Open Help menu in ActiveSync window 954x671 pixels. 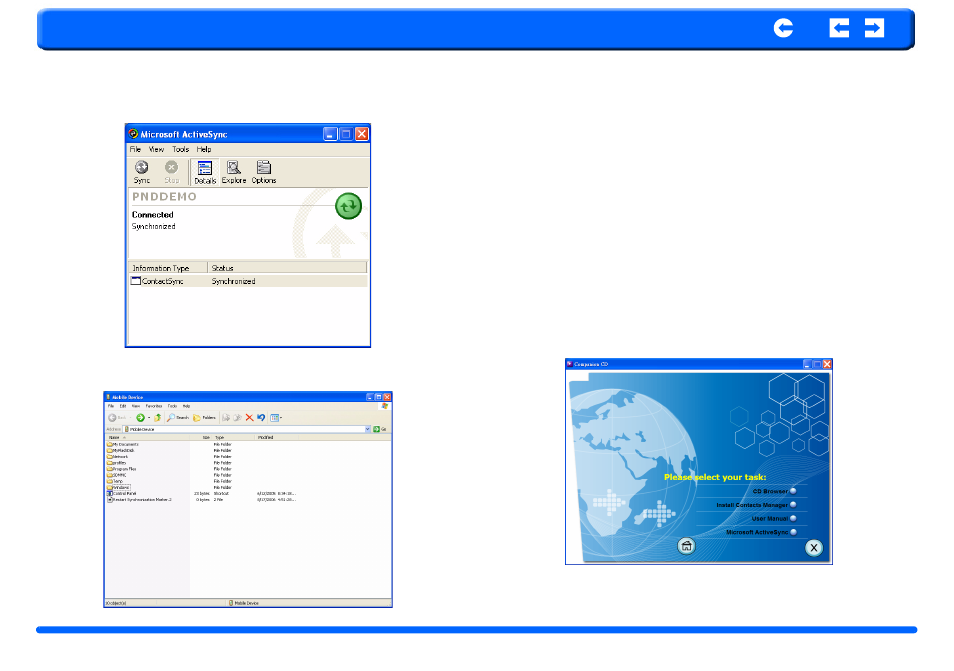[x=204, y=149]
